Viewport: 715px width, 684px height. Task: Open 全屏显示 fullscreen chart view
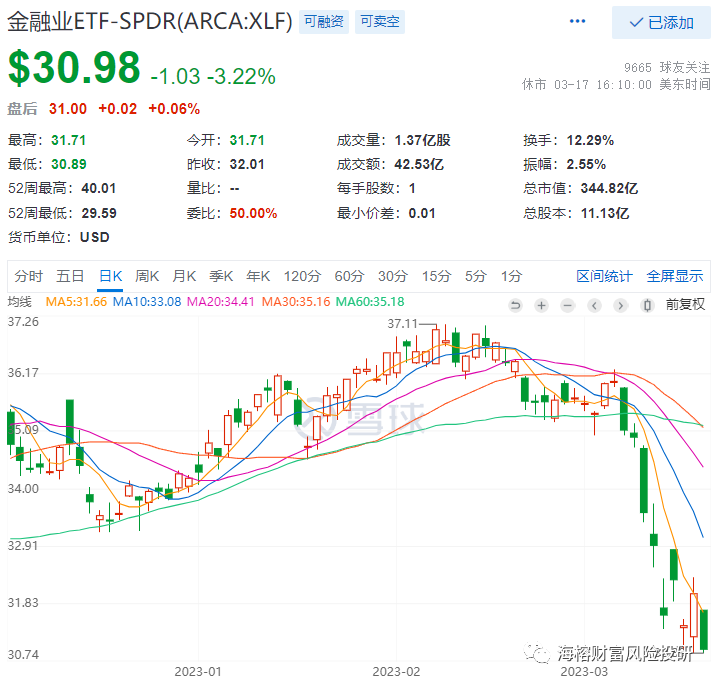coord(675,276)
